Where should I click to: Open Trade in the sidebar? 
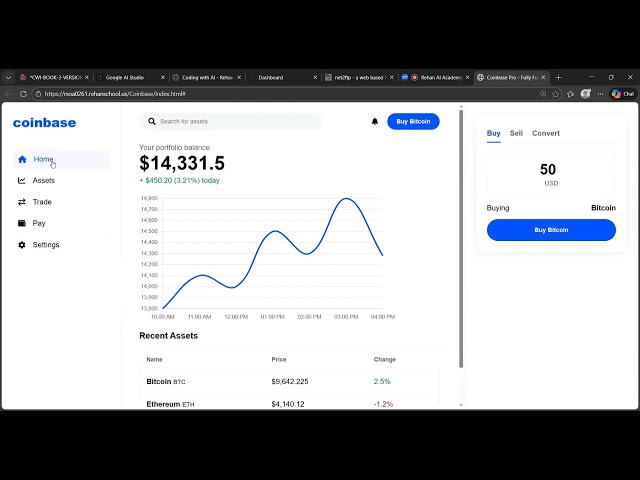[x=61, y=202]
